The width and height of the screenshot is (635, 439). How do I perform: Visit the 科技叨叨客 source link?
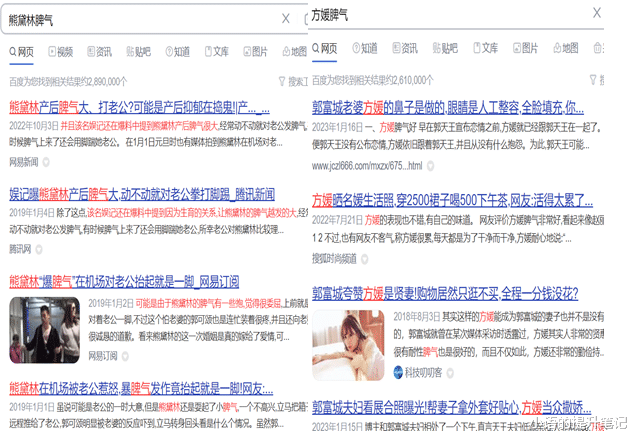424,373
